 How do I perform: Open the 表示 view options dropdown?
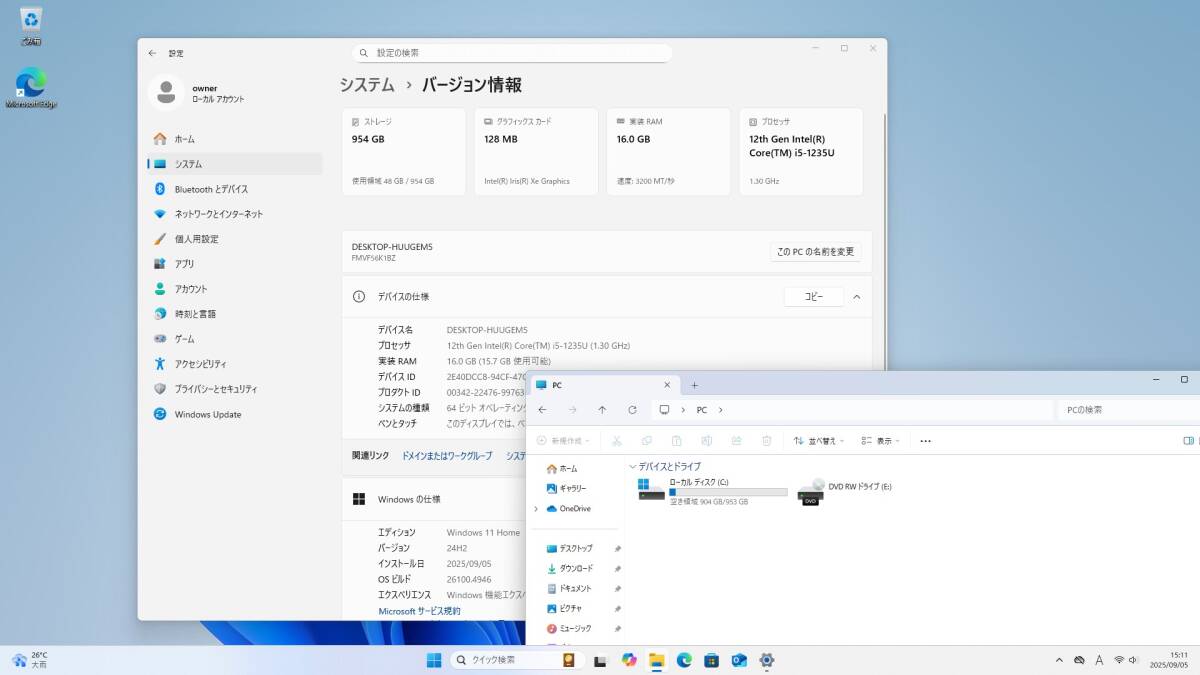point(878,441)
